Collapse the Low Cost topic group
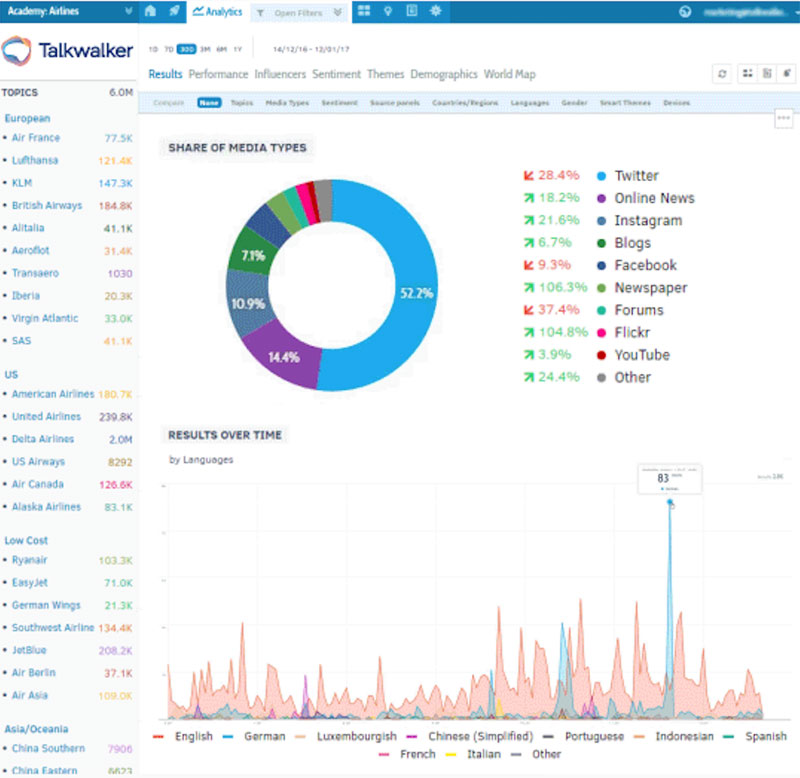 [26, 540]
